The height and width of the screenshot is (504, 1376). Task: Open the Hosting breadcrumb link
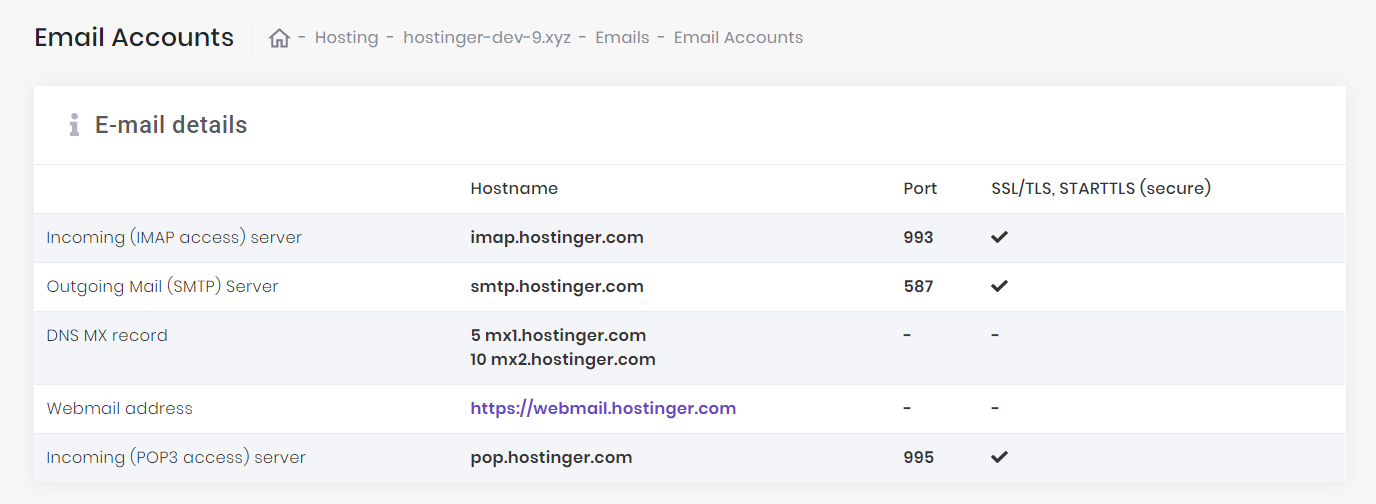click(346, 38)
